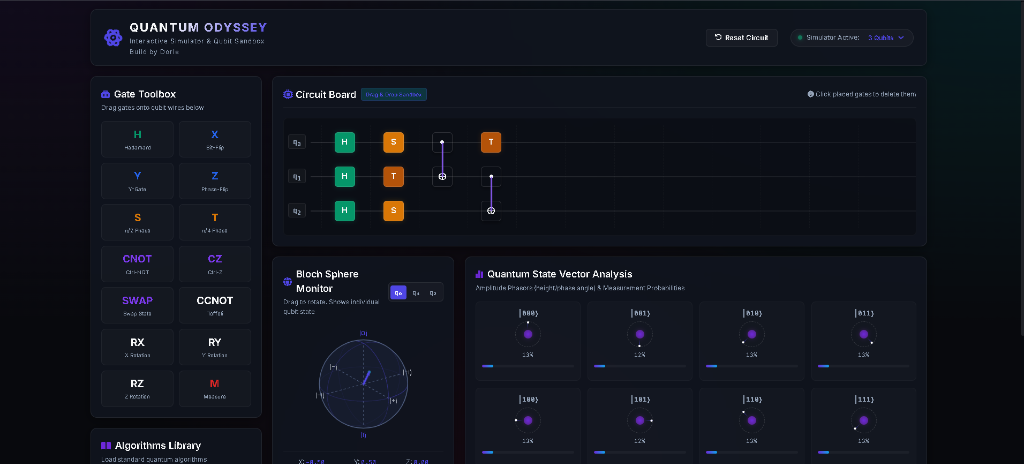Delete the H gate on wire q1
Screen dimensions: 1024x464
coord(345,176)
